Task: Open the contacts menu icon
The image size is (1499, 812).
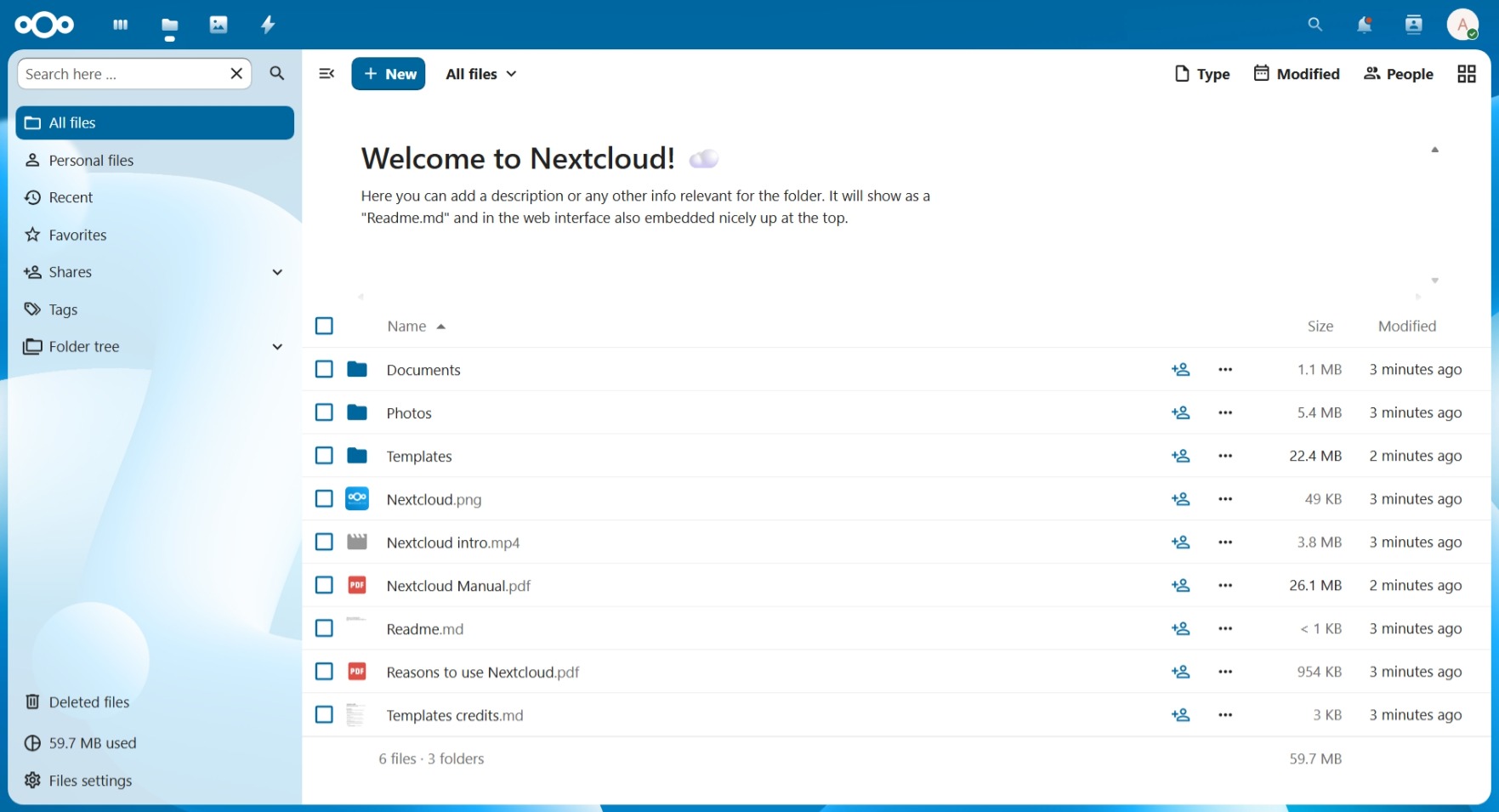Action: pos(1414,25)
